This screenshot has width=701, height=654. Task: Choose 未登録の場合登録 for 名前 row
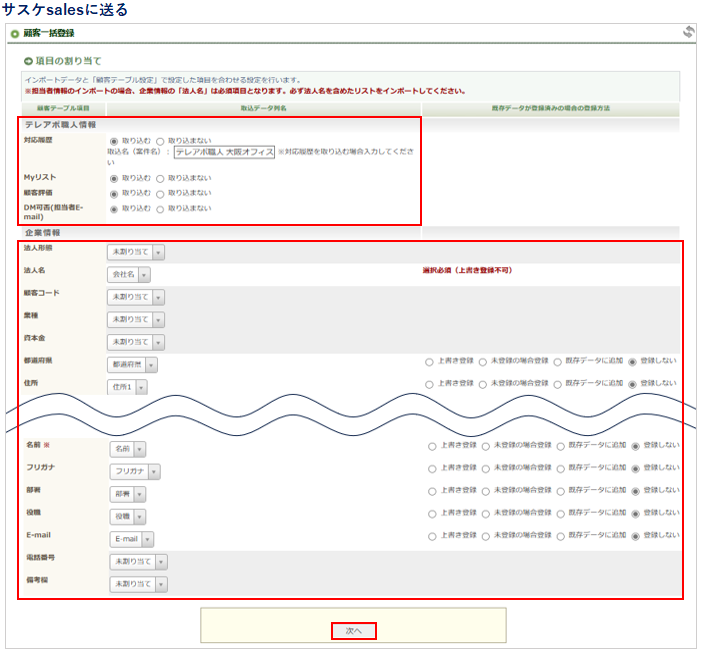click(486, 446)
